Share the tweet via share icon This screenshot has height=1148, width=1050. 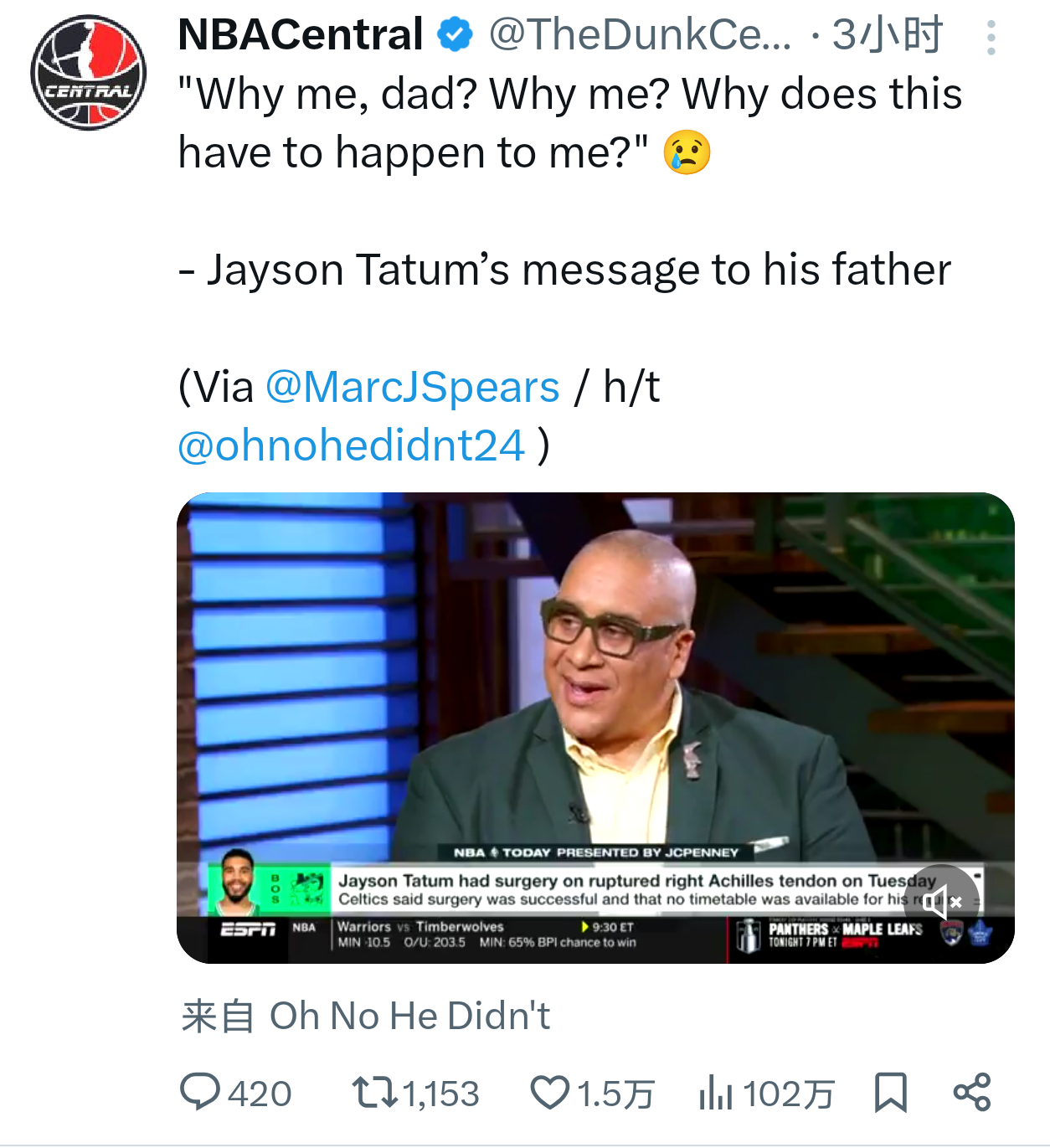(972, 1093)
